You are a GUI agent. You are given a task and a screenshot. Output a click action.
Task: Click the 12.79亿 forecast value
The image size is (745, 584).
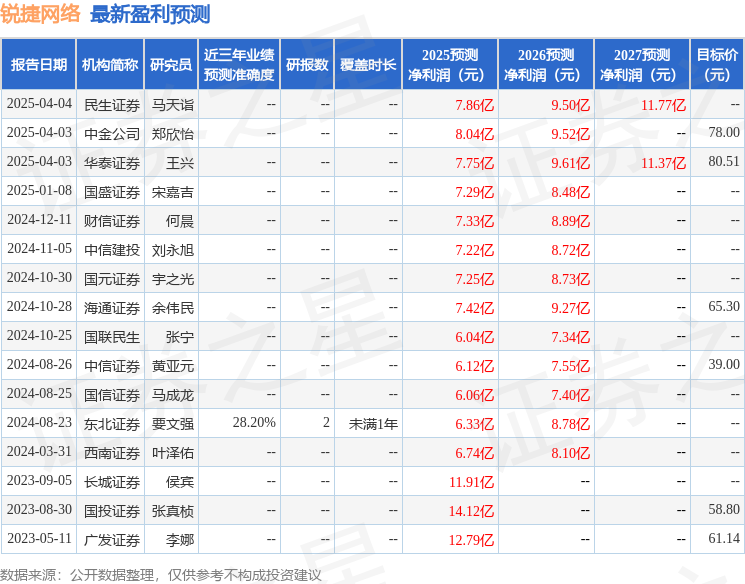coord(472,540)
